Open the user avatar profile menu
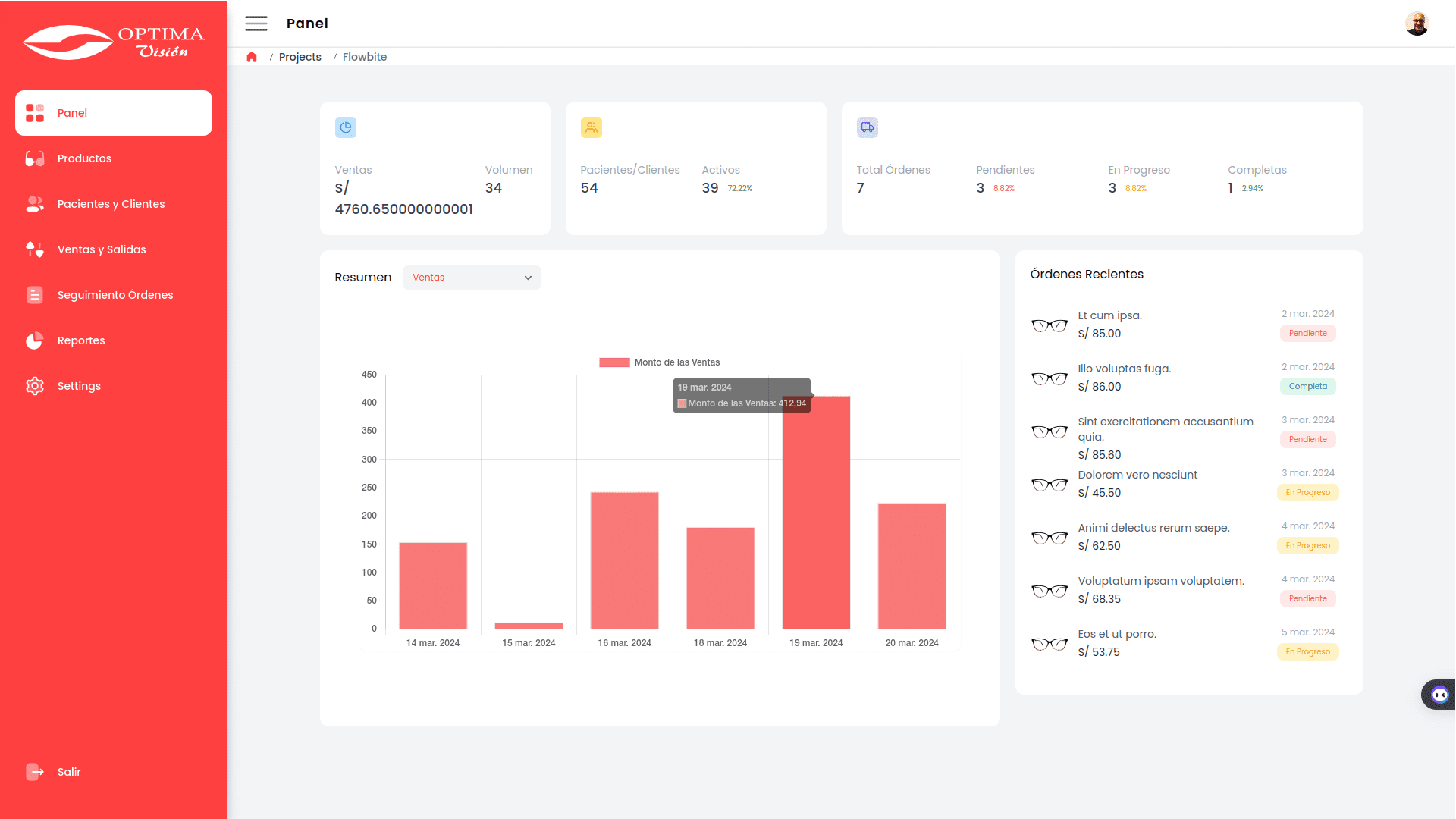The height and width of the screenshot is (819, 1456). point(1417,24)
